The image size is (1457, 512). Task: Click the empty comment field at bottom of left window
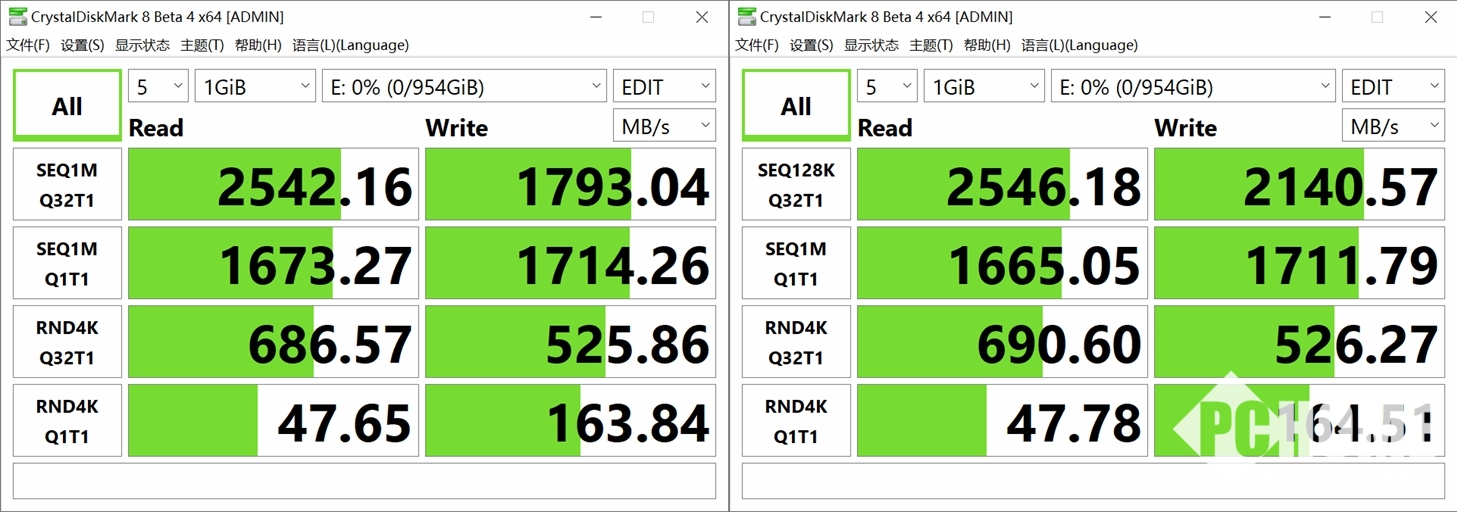[364, 481]
